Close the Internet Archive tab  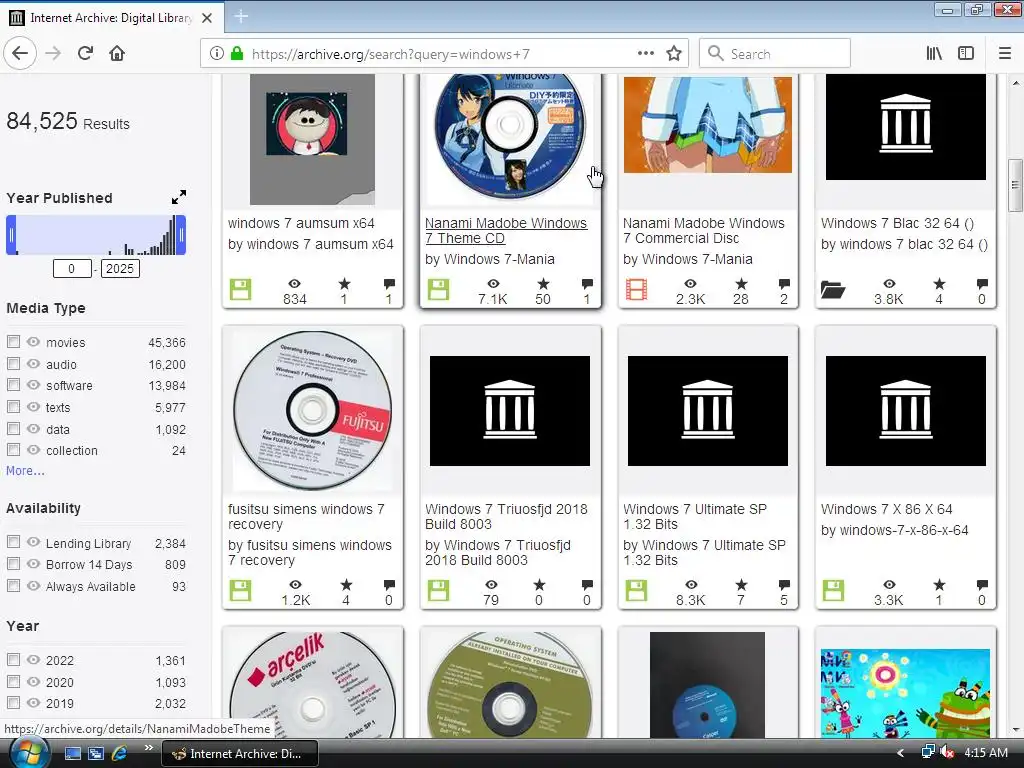click(x=207, y=18)
